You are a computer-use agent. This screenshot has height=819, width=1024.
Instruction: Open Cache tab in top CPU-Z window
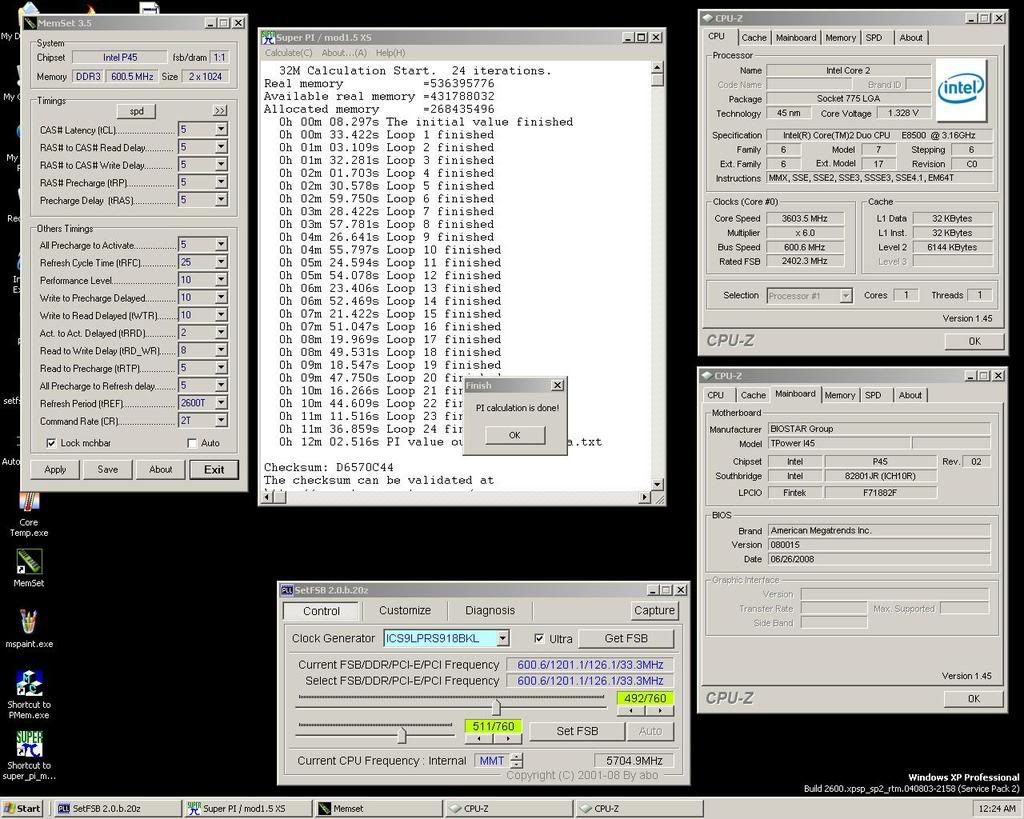[x=754, y=37]
